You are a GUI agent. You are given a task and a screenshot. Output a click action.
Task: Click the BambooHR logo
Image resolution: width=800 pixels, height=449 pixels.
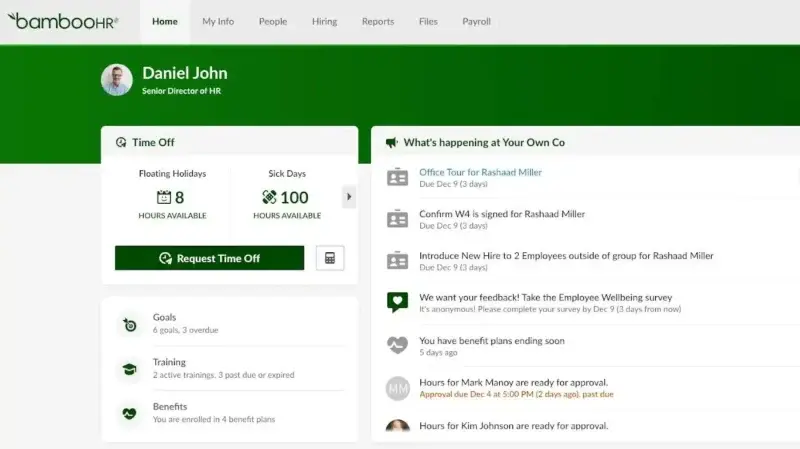63,21
